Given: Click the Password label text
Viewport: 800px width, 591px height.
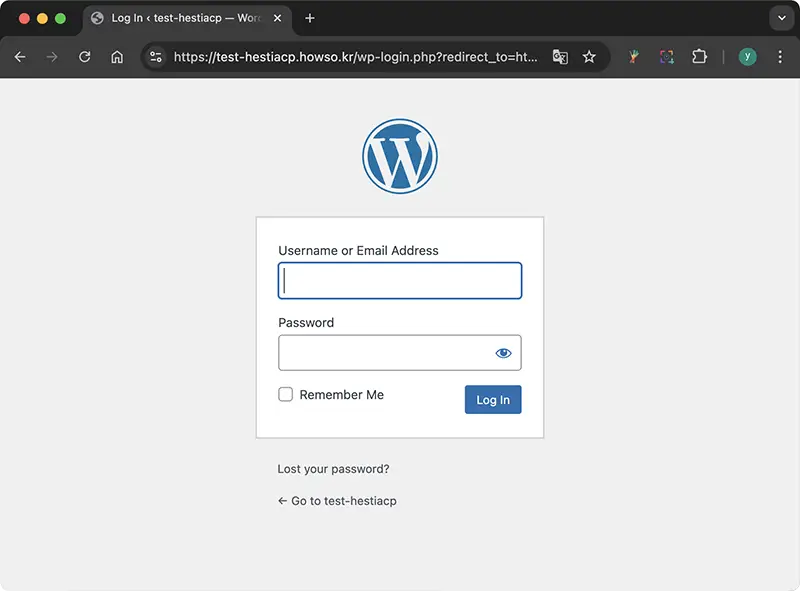Looking at the screenshot, I should point(306,323).
